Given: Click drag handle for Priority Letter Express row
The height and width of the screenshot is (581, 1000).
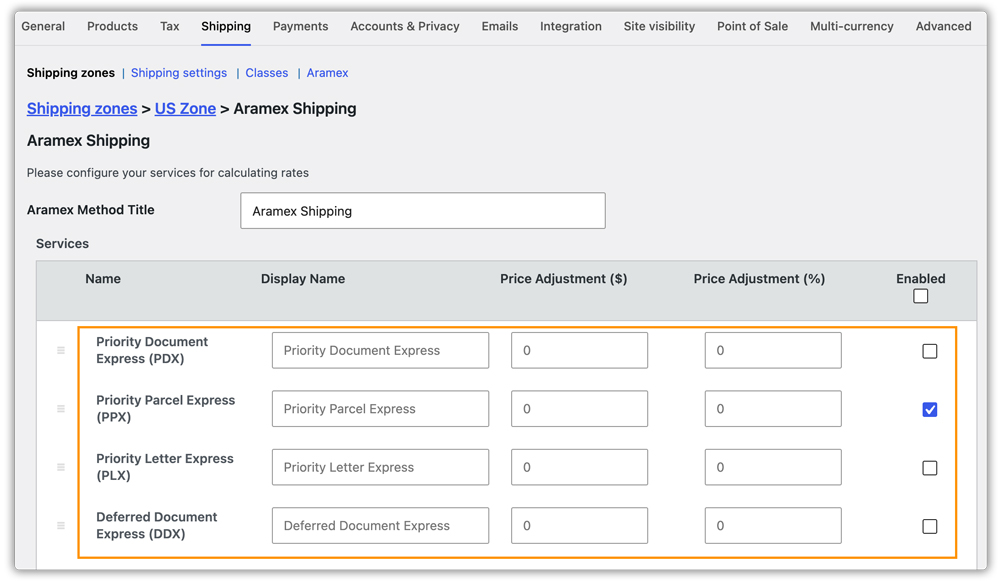Looking at the screenshot, I should tap(61, 467).
